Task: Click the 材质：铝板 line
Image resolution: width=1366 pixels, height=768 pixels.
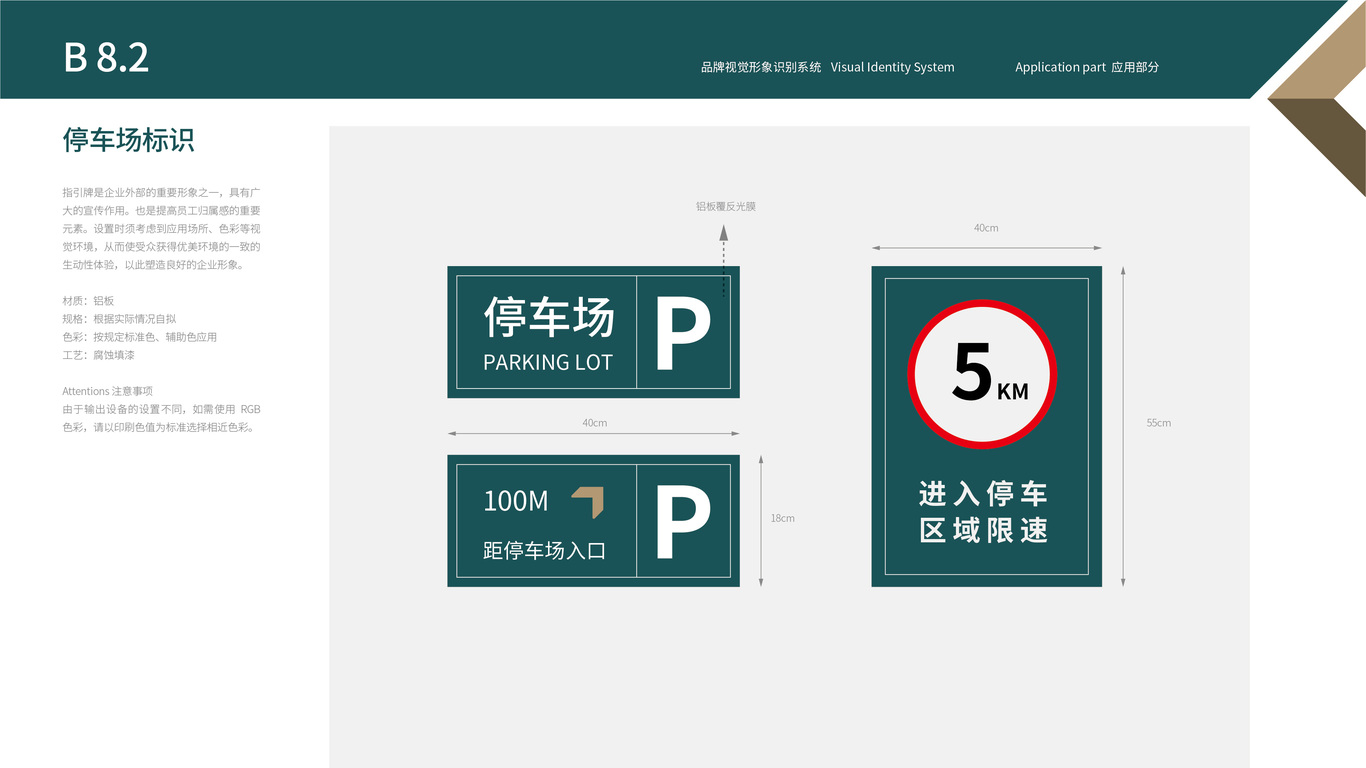Action: [x=88, y=301]
